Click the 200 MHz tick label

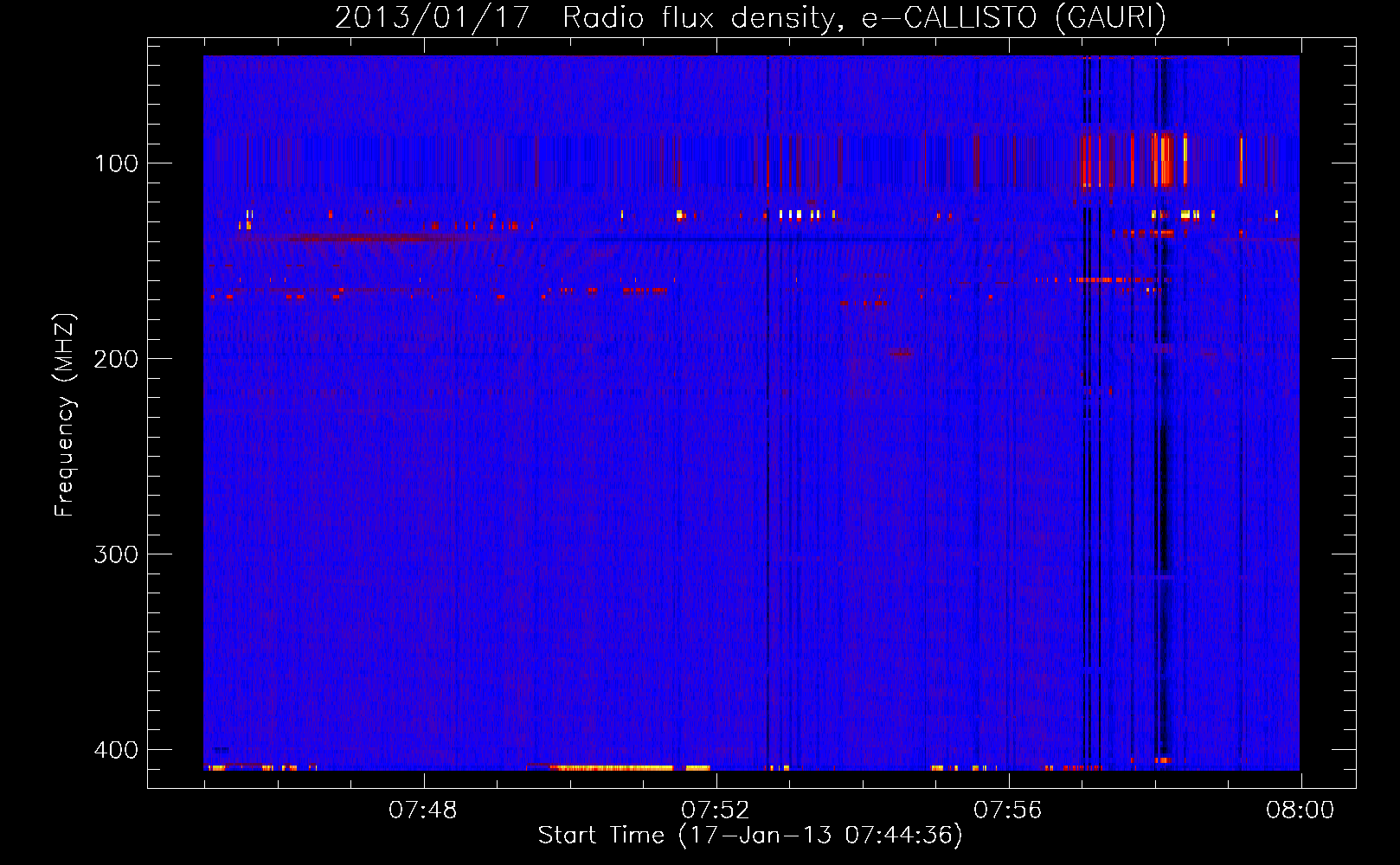coord(116,359)
